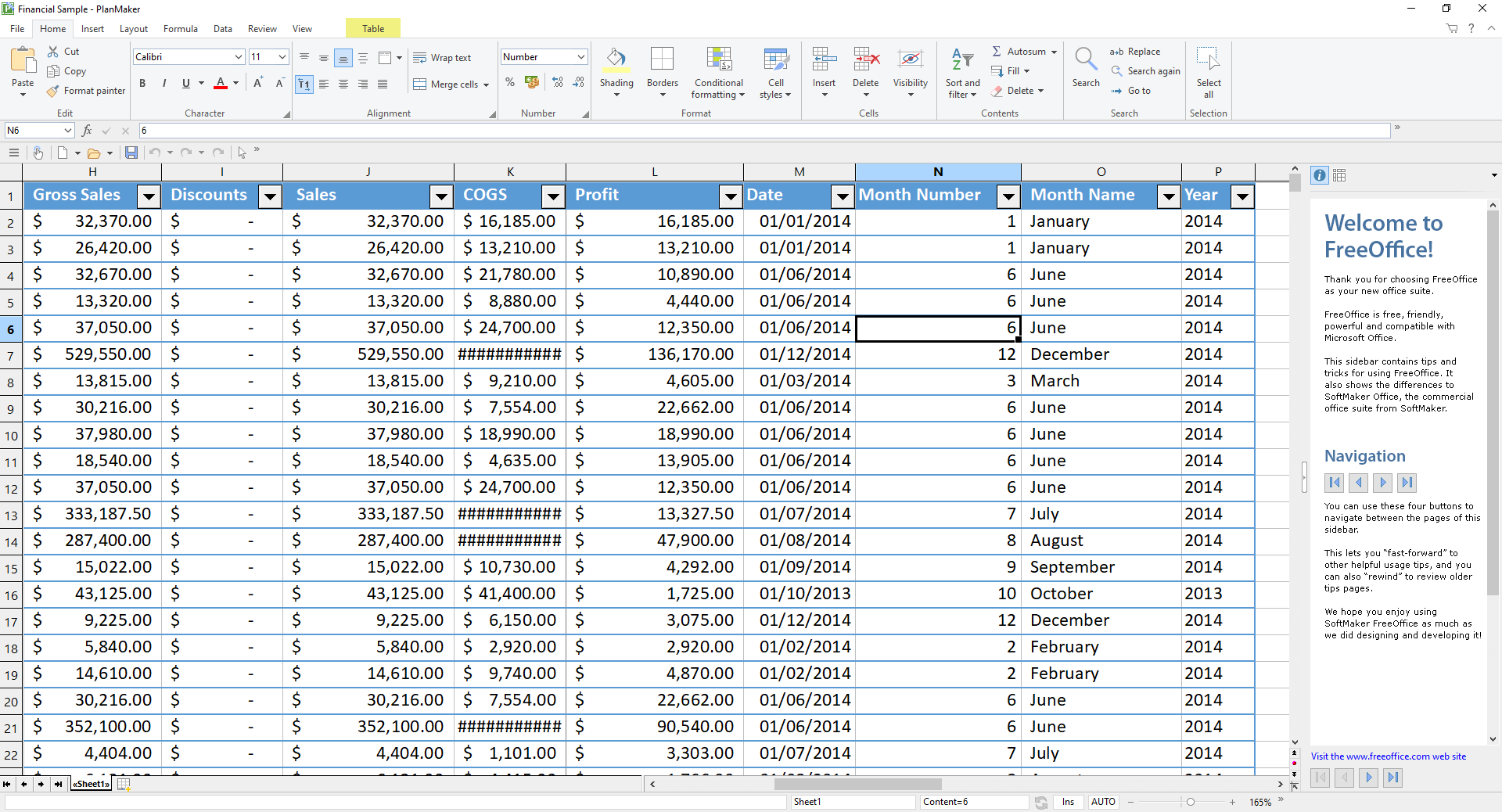Save the document with the floppy disk icon
The height and width of the screenshot is (812, 1502).
pyautogui.click(x=131, y=153)
